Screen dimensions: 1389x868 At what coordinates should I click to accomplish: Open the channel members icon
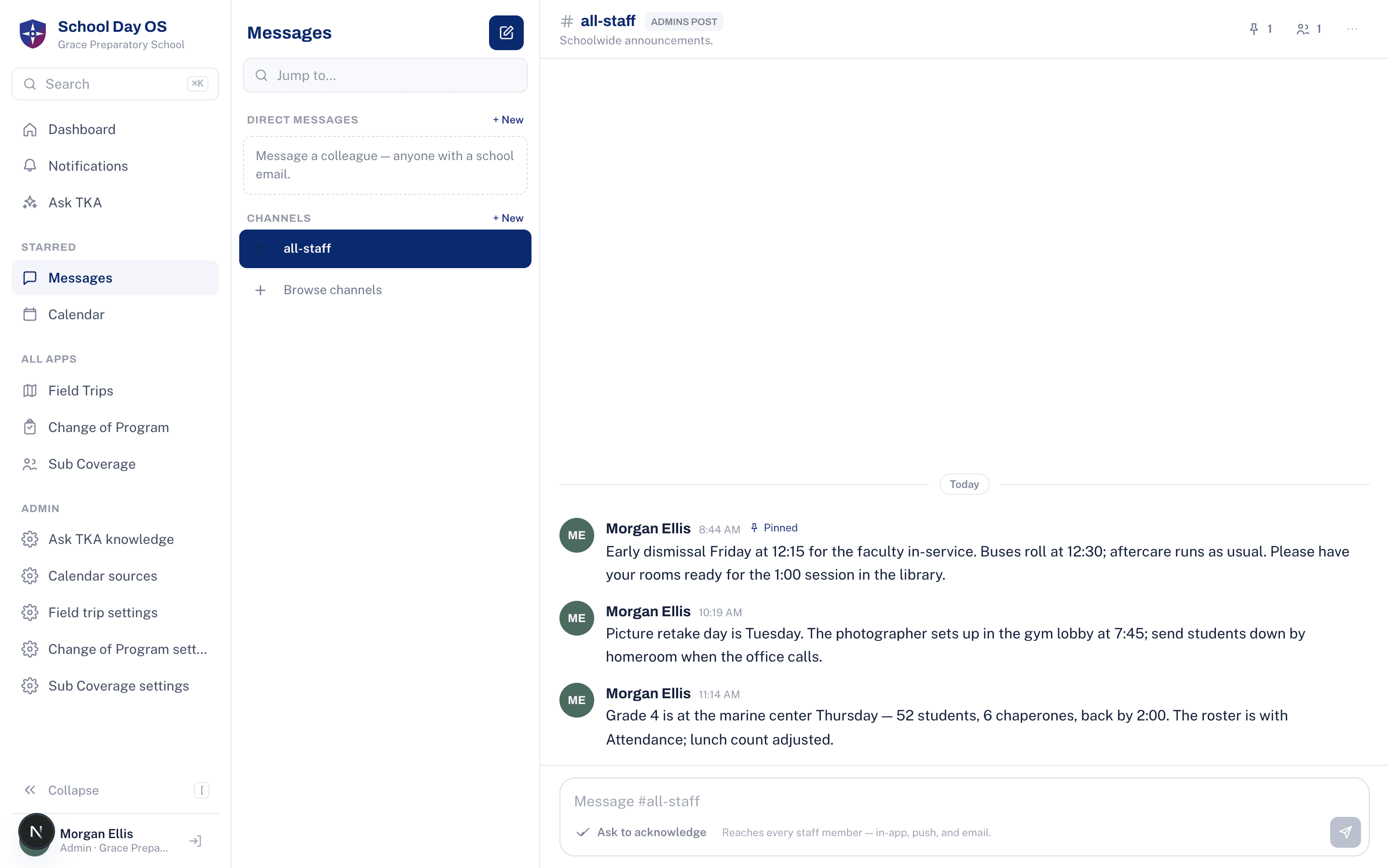[x=1303, y=29]
